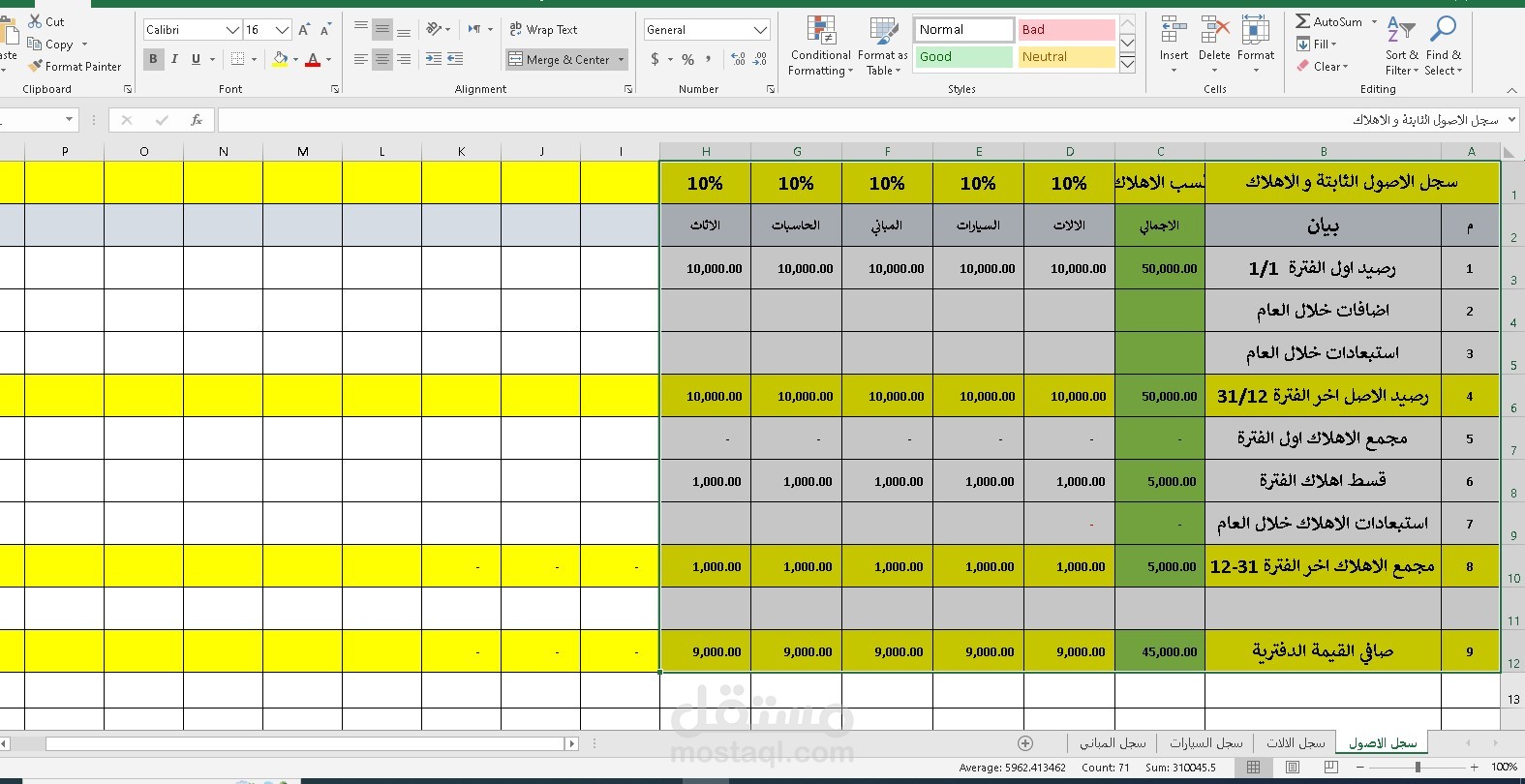Screen dimensions: 1525x784
Task: Open Conditional Formatting
Action: coord(820,46)
